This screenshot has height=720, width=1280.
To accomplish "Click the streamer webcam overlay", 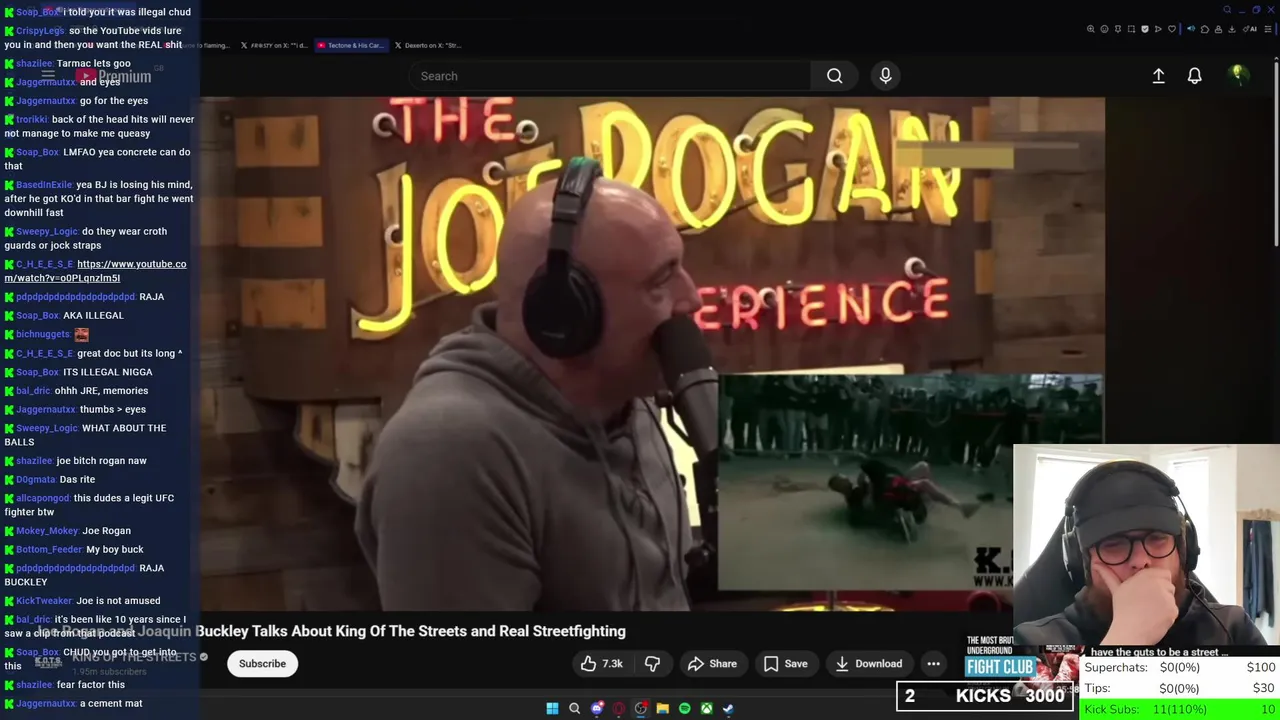I will tap(1146, 545).
